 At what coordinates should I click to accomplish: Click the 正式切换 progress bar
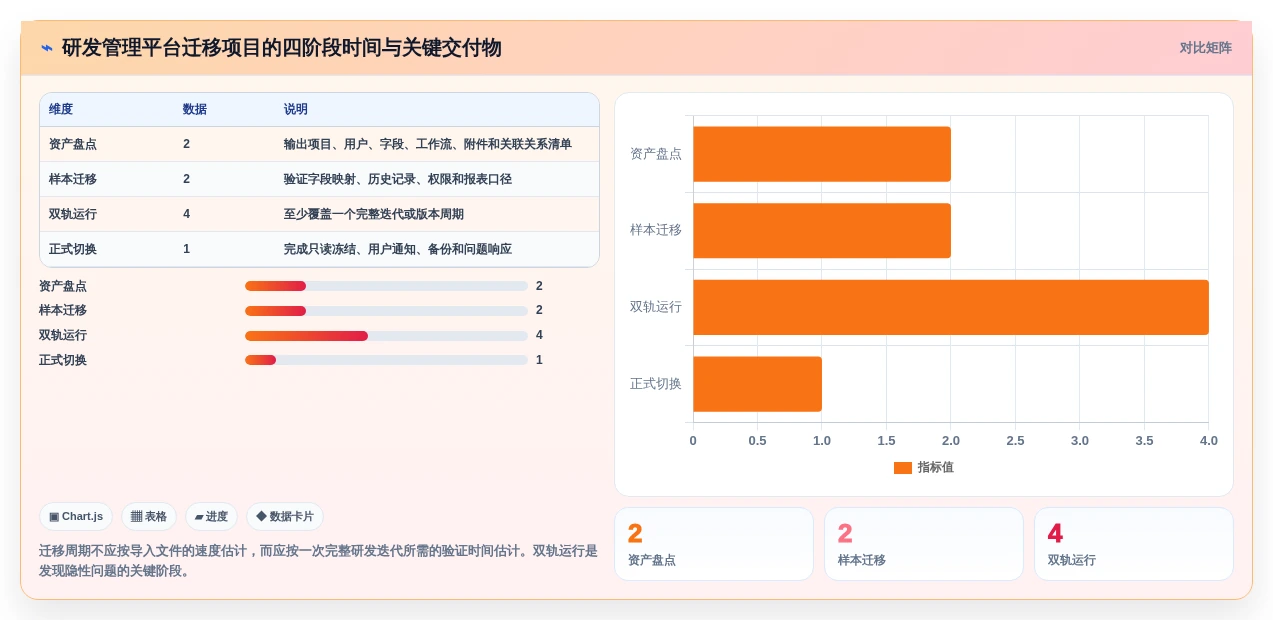386,360
